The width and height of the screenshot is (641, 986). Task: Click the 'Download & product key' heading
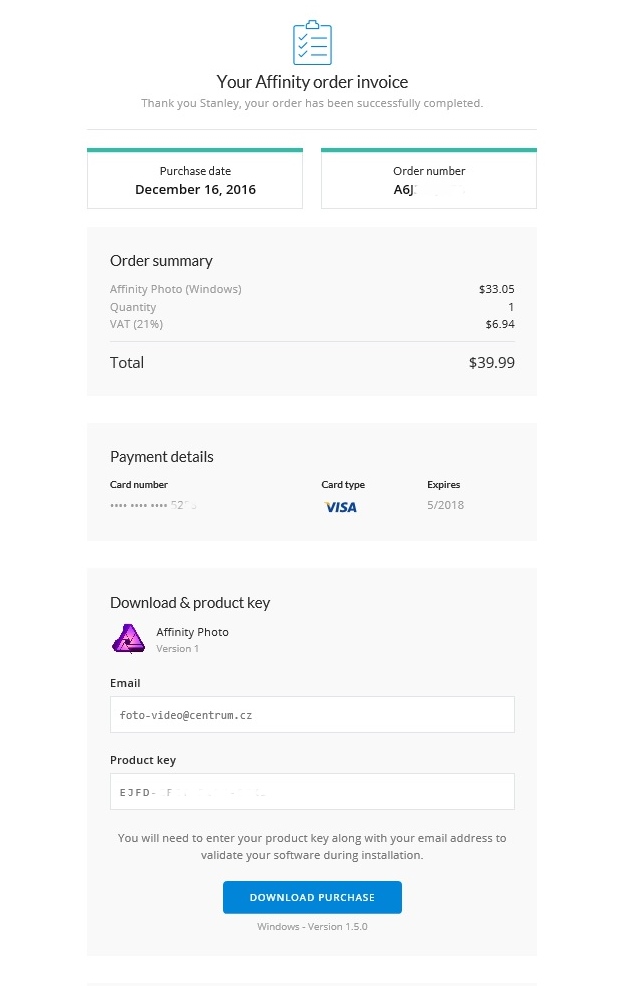(190, 603)
